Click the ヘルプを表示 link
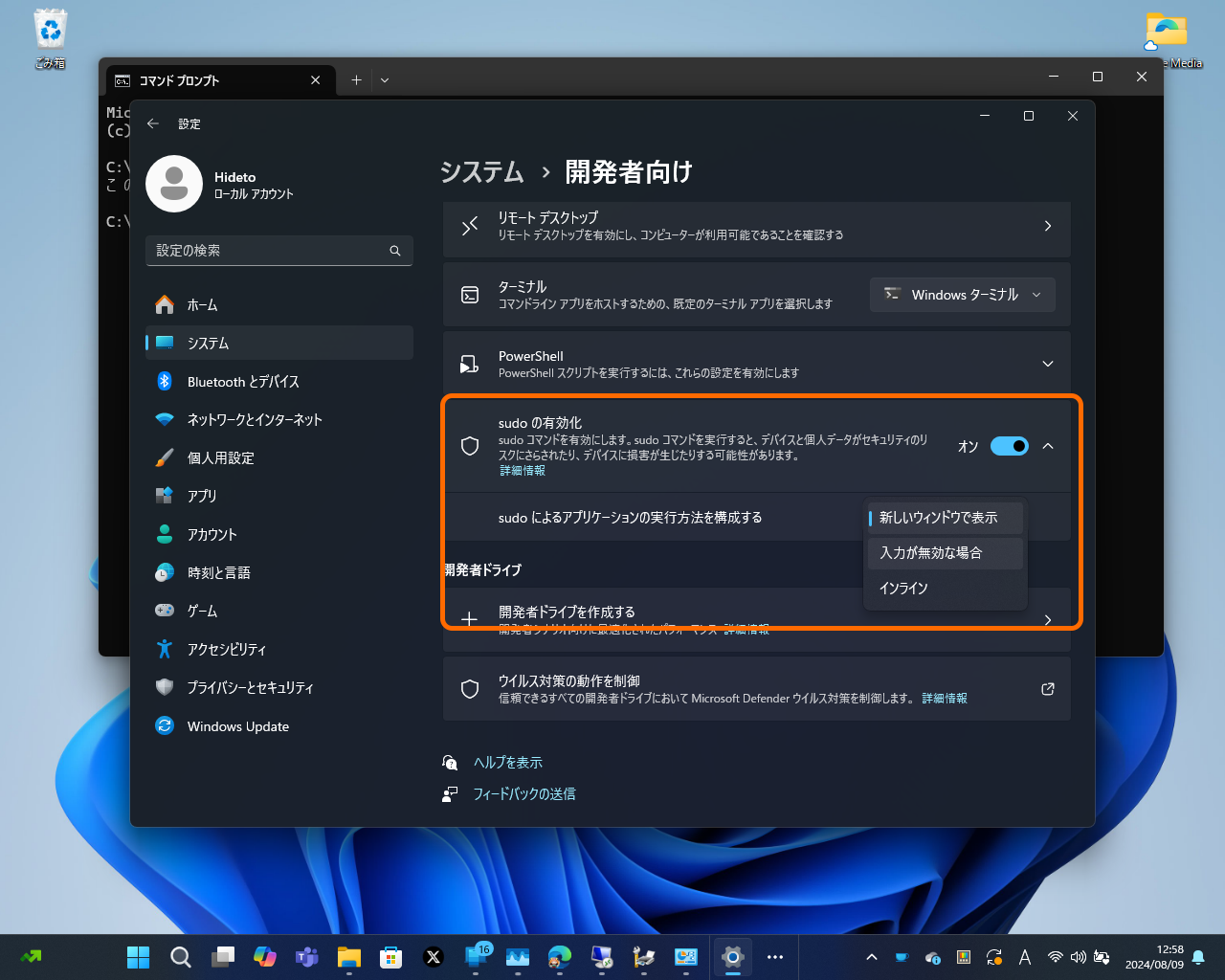The height and width of the screenshot is (980, 1225). pos(509,762)
